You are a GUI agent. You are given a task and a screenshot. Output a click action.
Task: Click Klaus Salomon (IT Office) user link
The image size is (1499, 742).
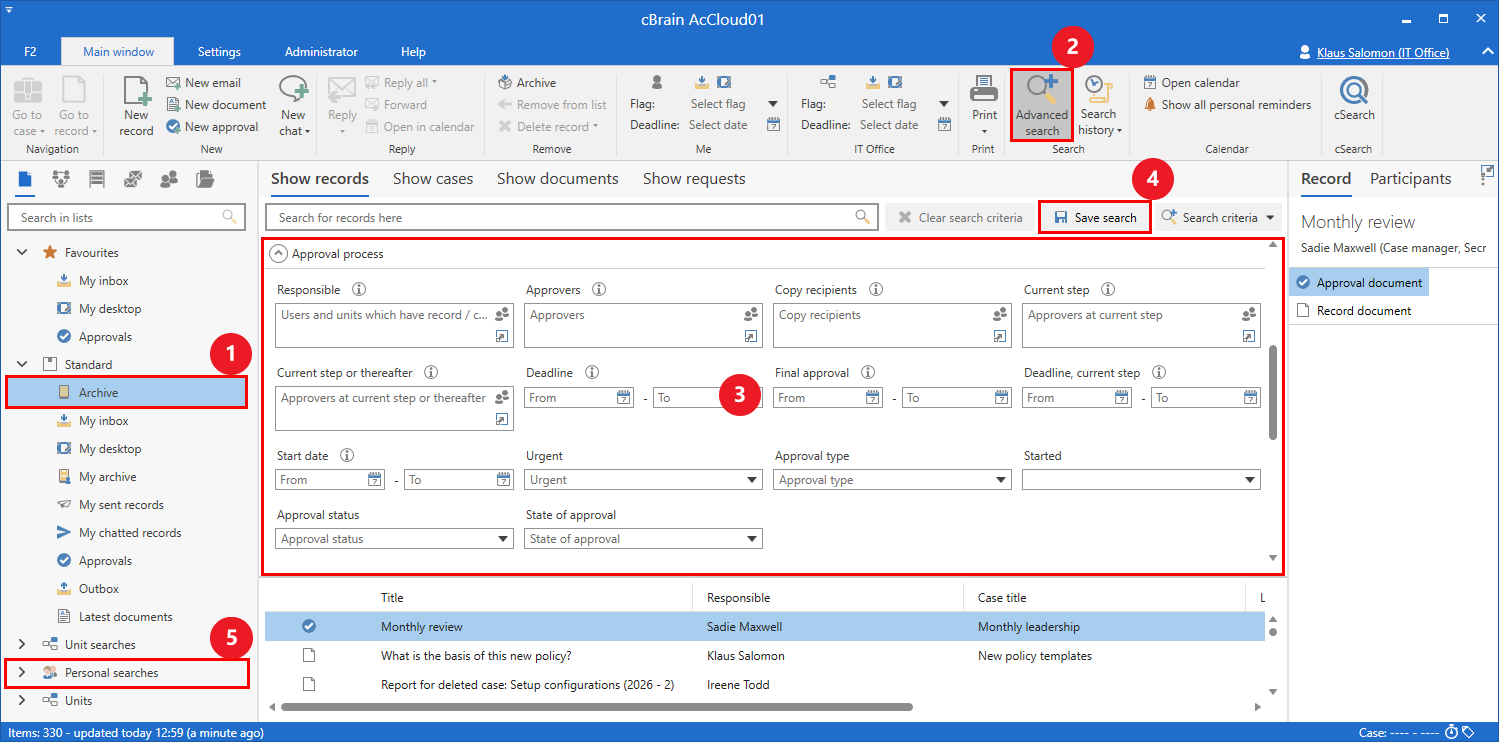pos(1383,52)
